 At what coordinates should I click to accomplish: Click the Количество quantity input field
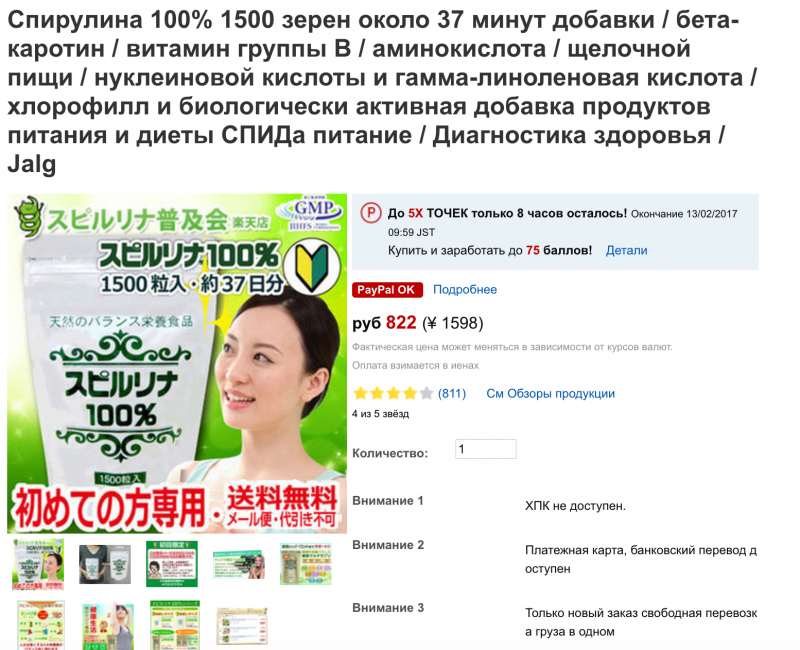coord(486,449)
